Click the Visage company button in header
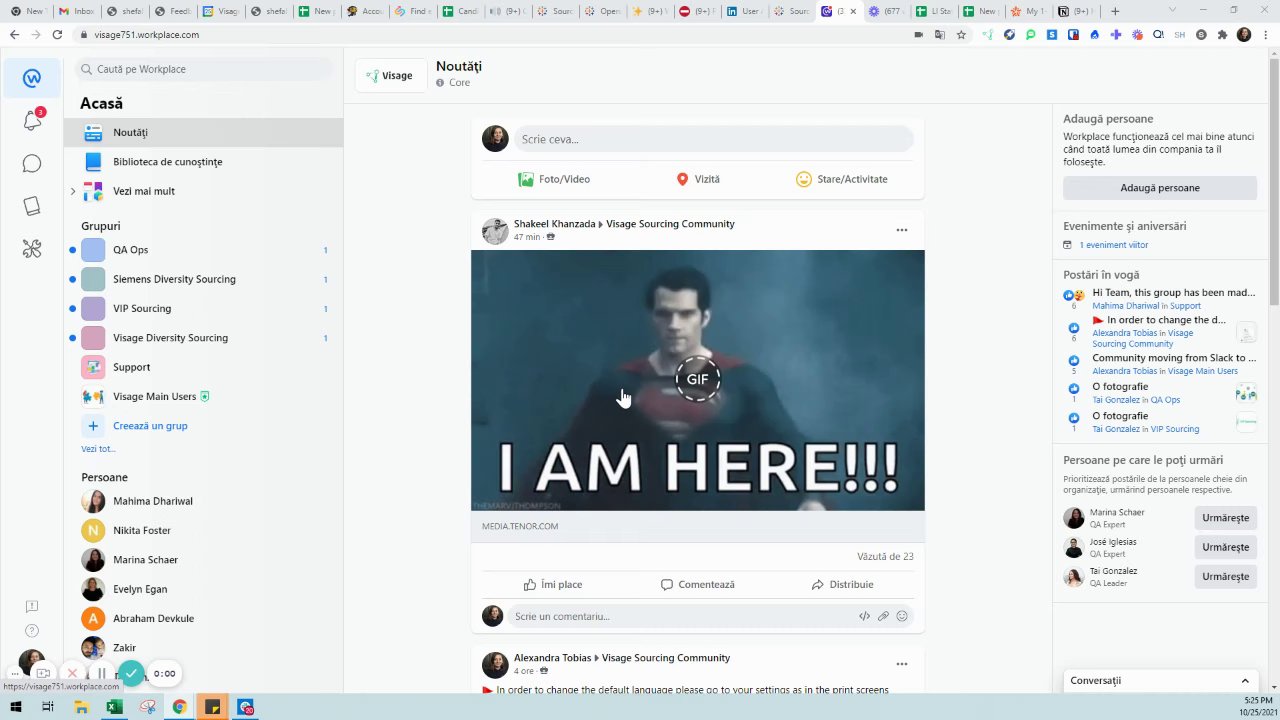The image size is (1280, 720). (389, 76)
